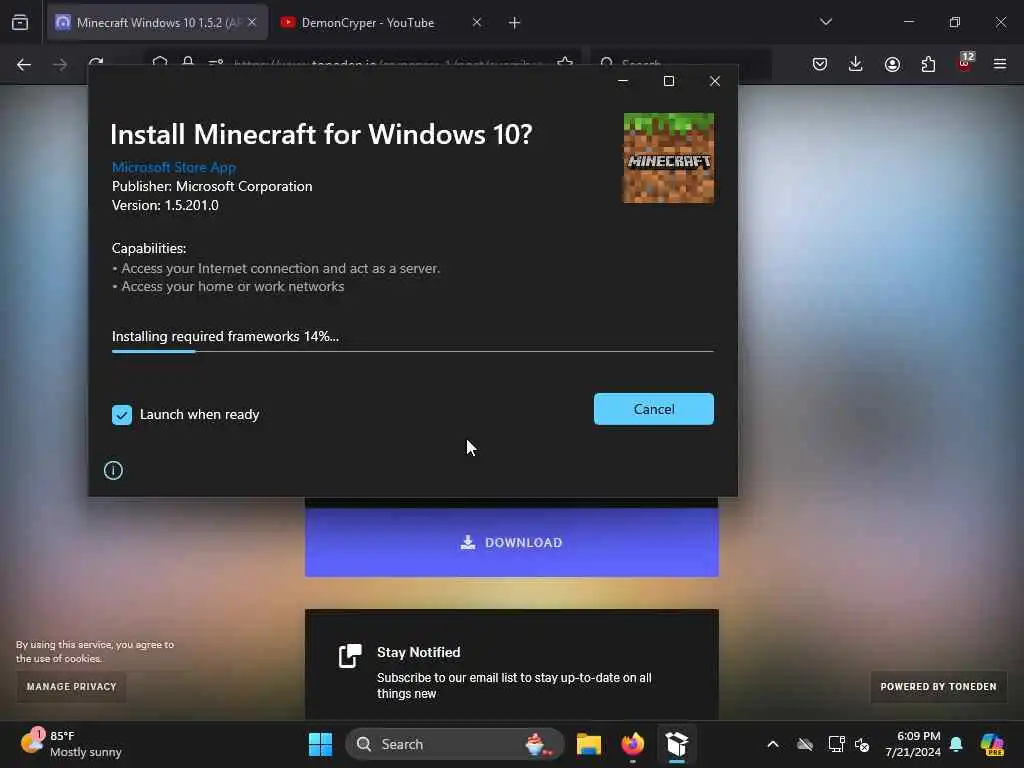
Task: Open the Extensions puzzle icon
Action: coord(928,64)
